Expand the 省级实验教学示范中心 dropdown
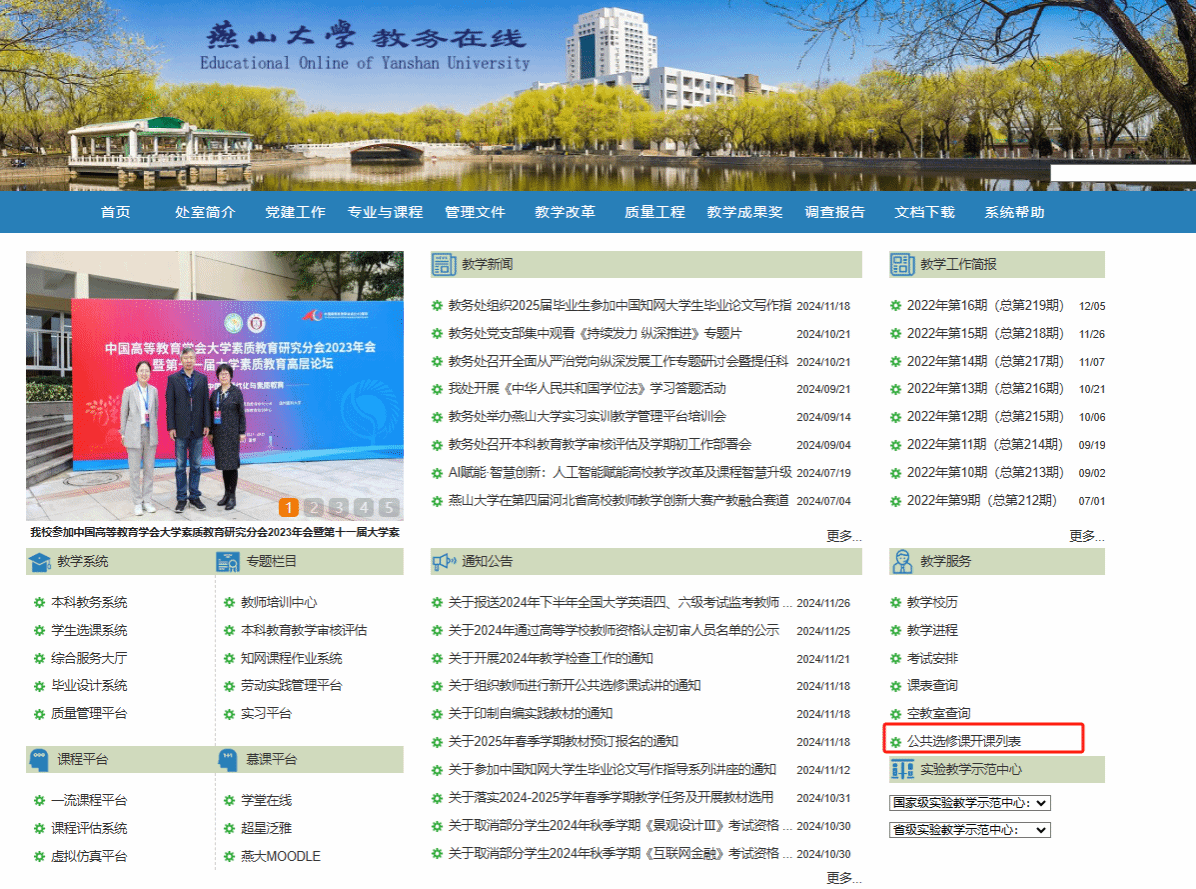This screenshot has width=1196, height=889. [x=969, y=830]
